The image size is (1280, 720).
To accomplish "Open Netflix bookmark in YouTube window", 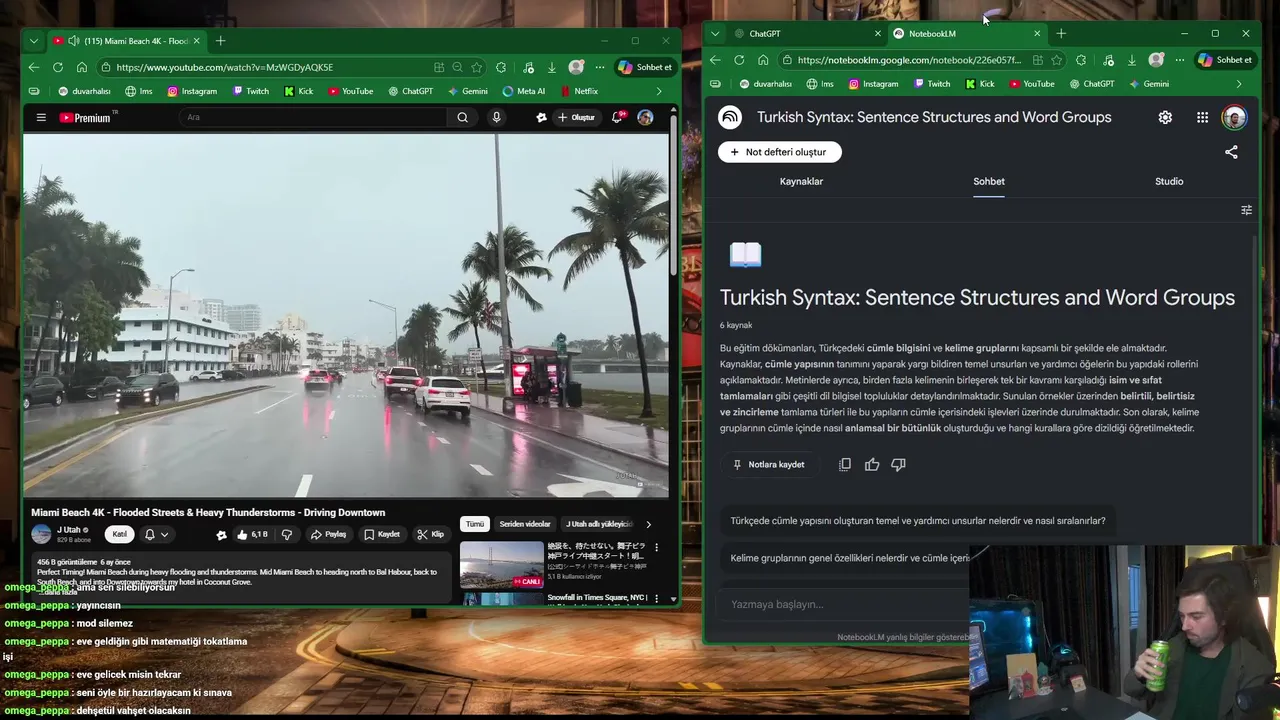I will [x=579, y=91].
